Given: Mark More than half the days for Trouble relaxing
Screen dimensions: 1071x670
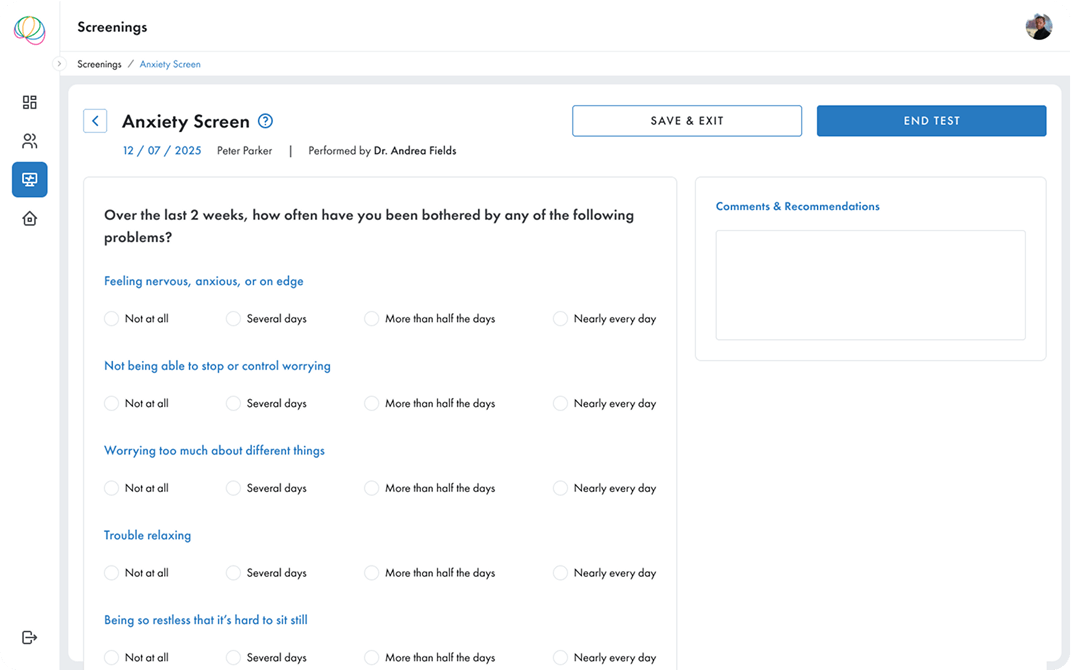Looking at the screenshot, I should [372, 572].
